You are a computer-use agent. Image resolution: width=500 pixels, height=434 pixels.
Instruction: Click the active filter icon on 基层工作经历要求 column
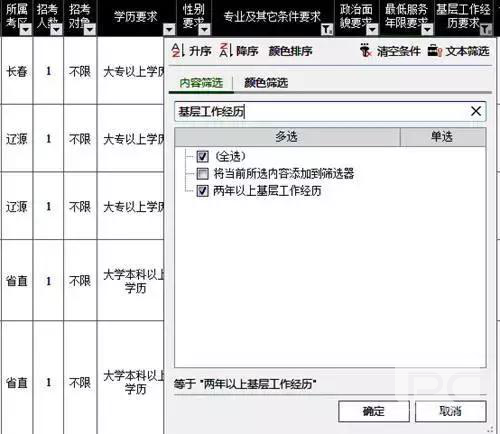pyautogui.click(x=485, y=30)
